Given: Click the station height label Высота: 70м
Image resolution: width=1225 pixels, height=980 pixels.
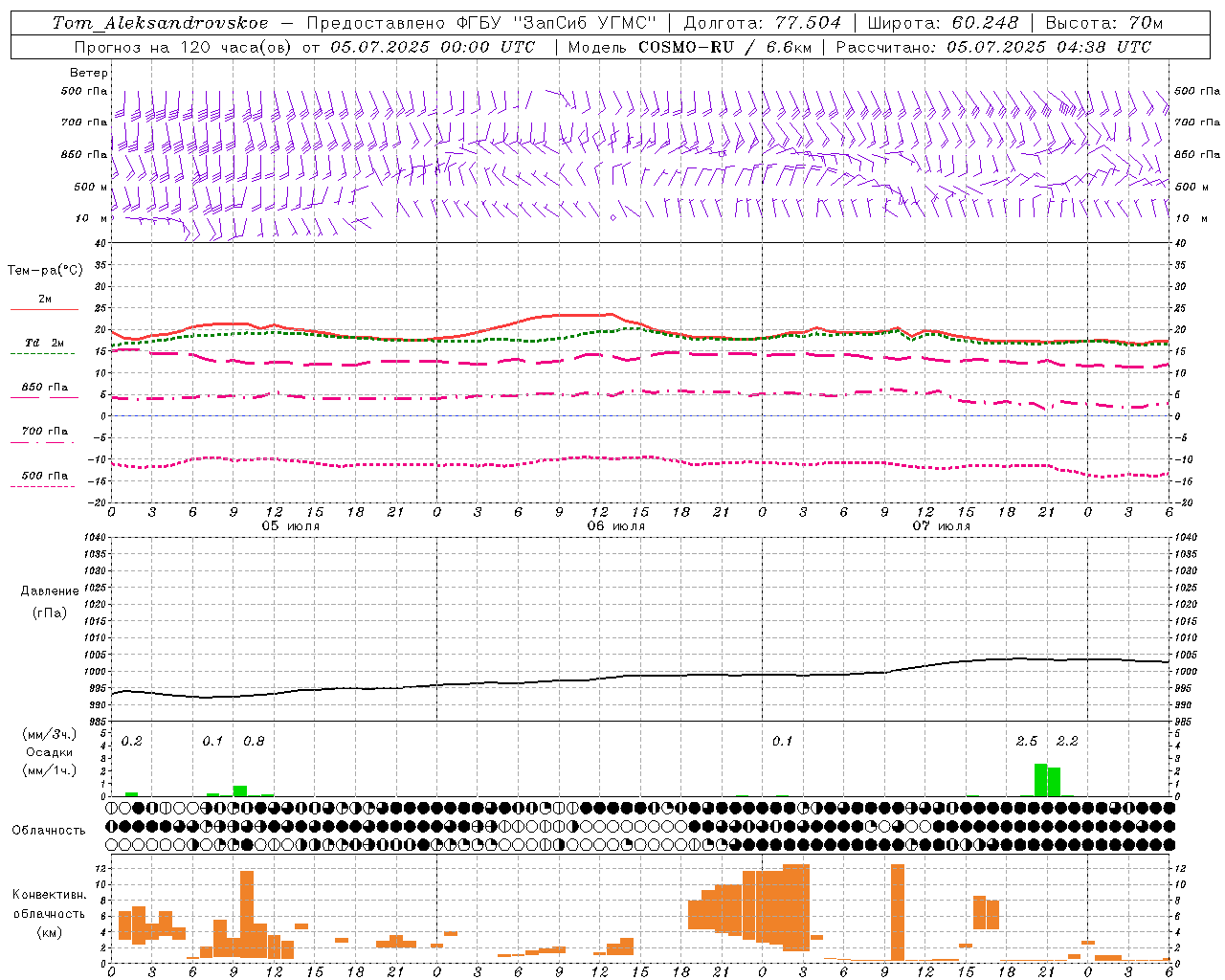Looking at the screenshot, I should tap(1104, 23).
